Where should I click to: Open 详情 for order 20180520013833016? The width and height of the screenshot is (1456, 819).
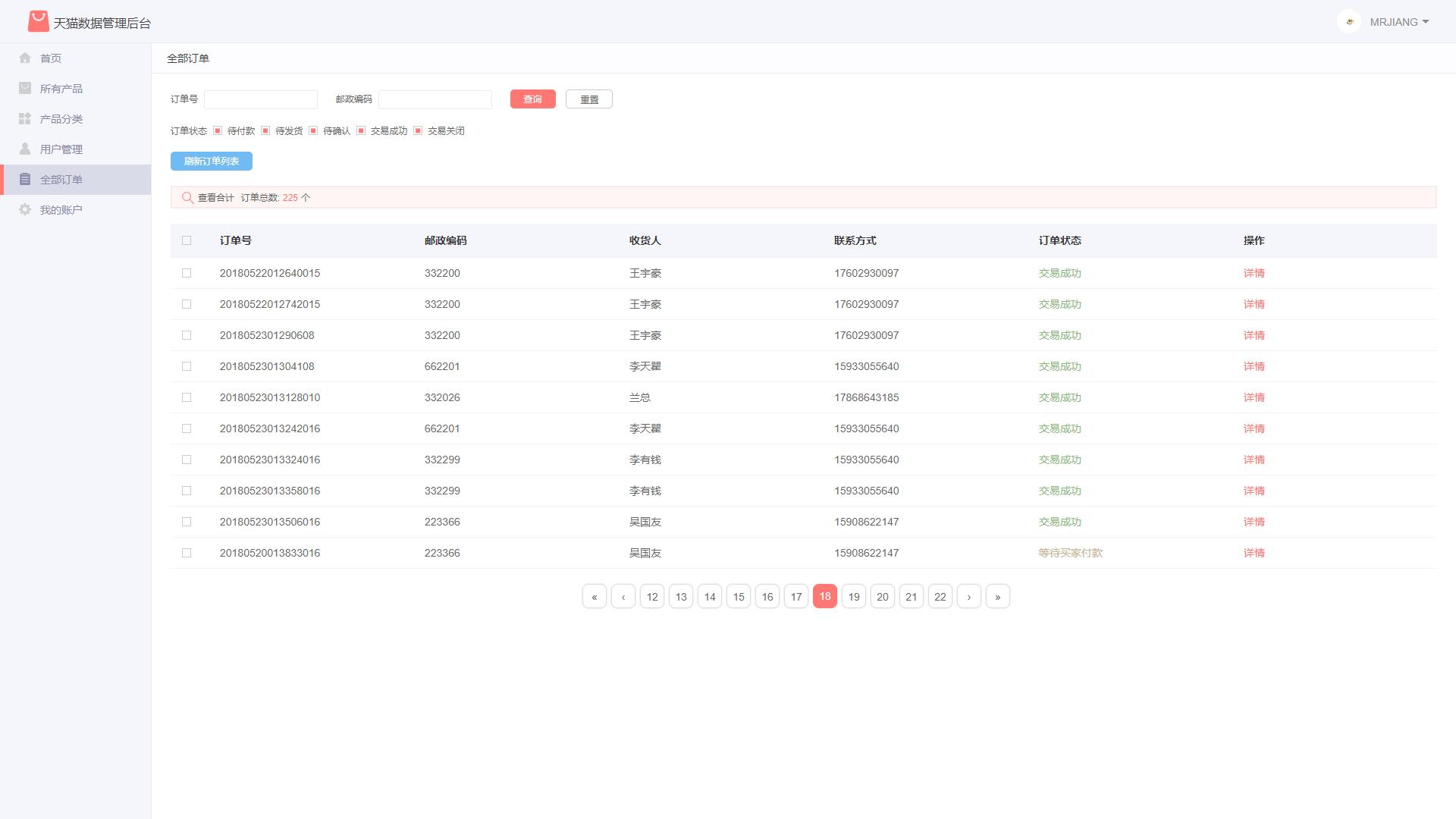pyautogui.click(x=1254, y=553)
